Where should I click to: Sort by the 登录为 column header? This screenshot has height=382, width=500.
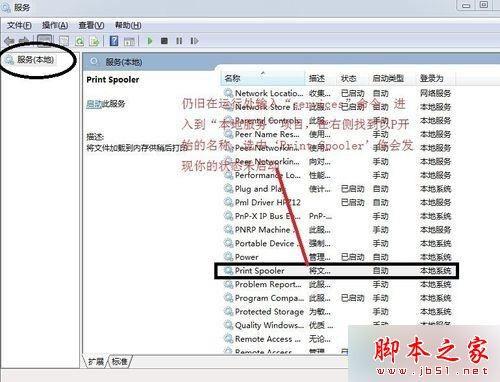(x=436, y=78)
